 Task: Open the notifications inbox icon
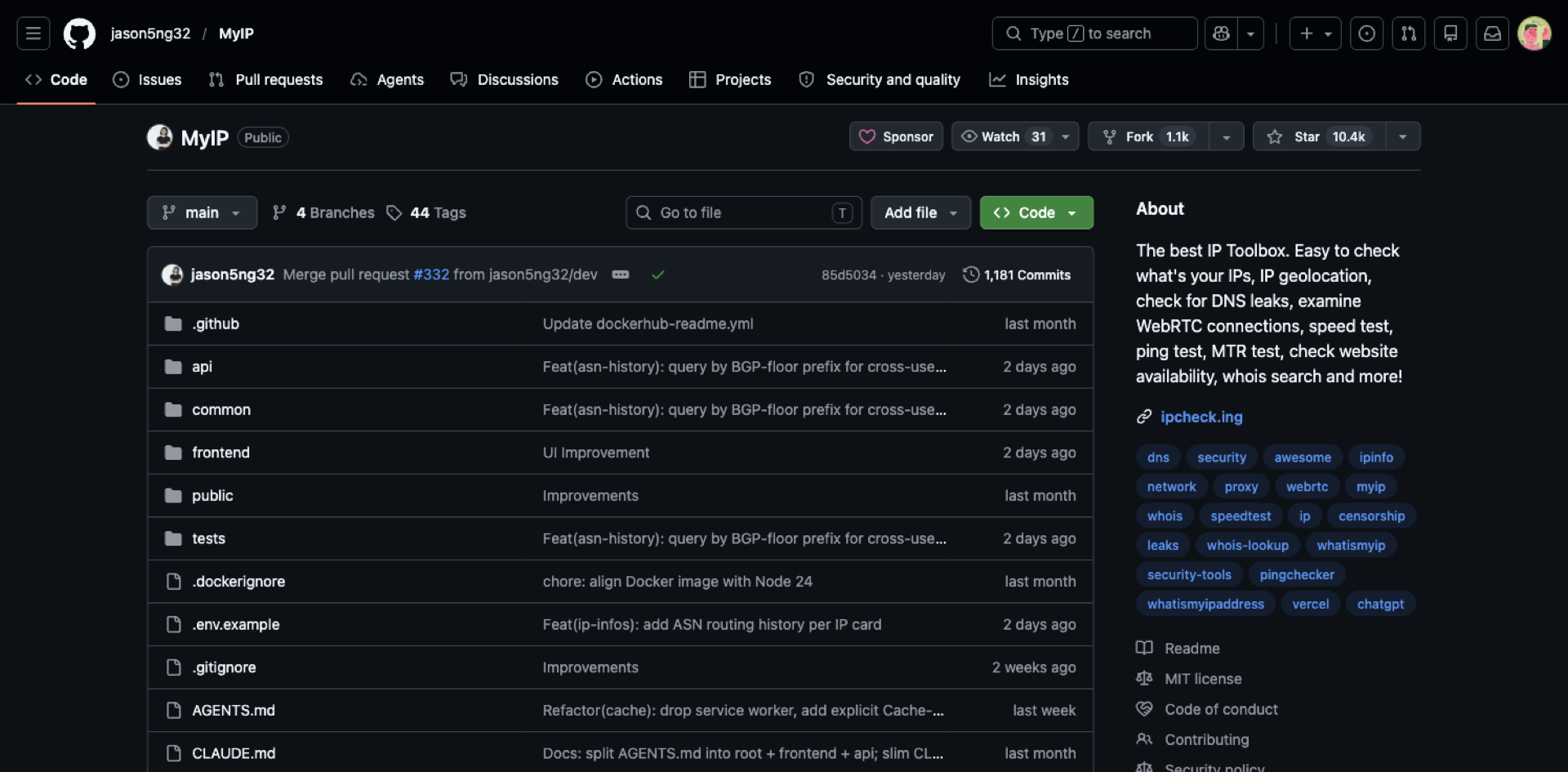pos(1492,33)
